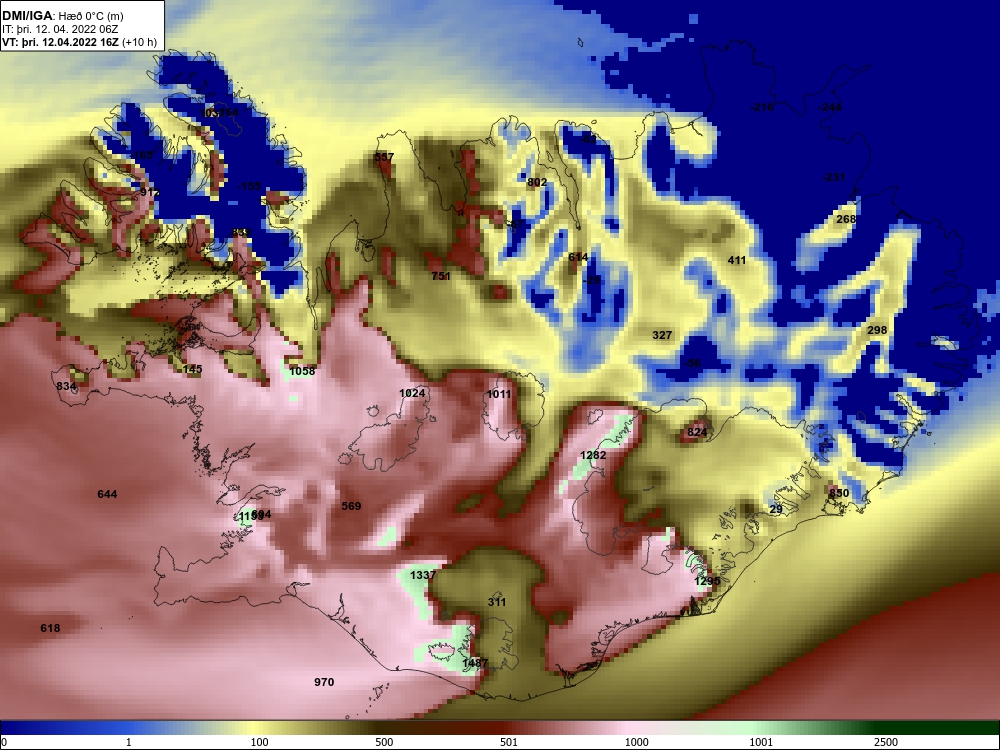Click the 614 map value
Image resolution: width=1000 pixels, height=750 pixels.
pos(578,257)
